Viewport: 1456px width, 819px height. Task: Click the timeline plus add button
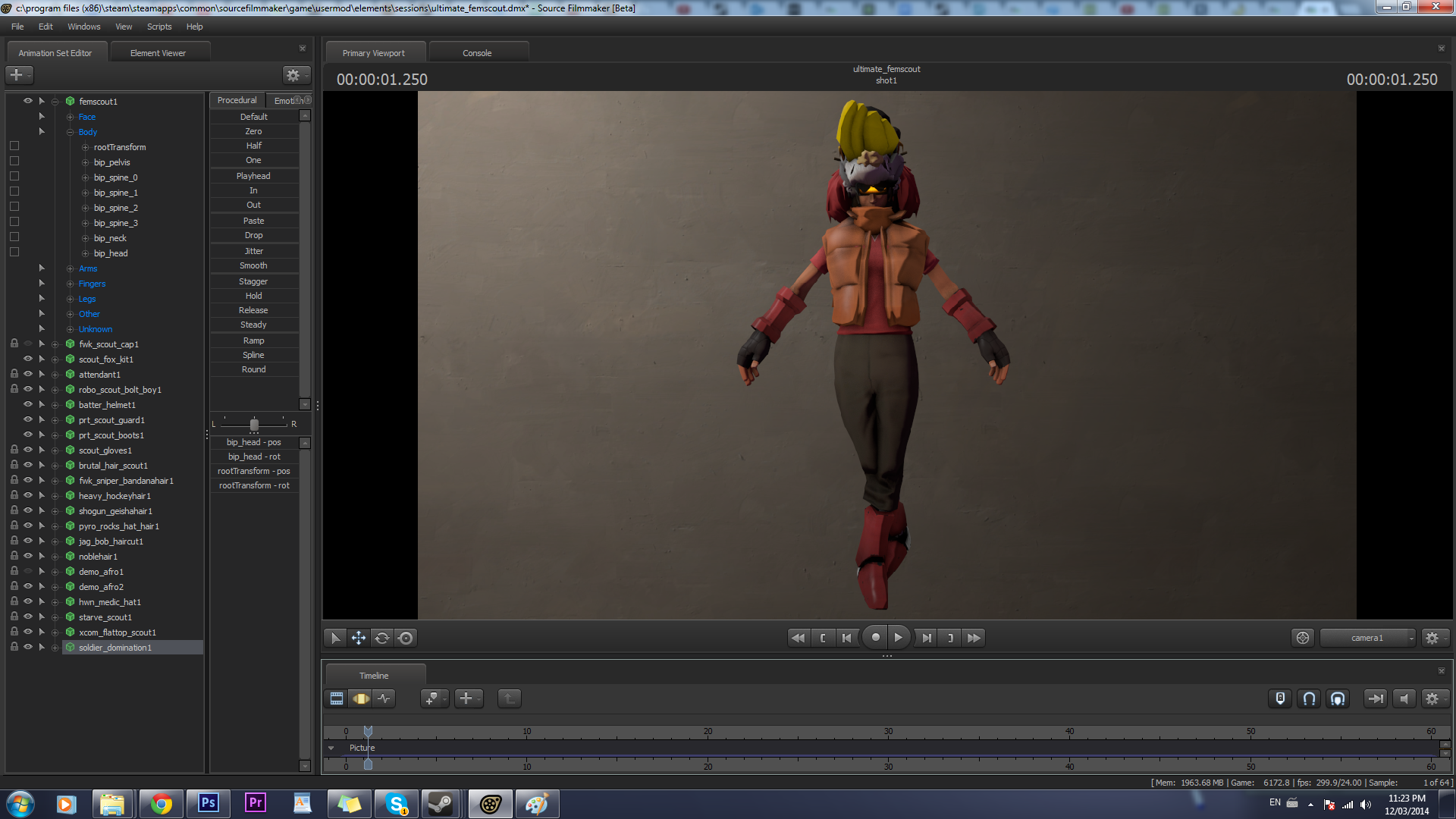(x=469, y=698)
